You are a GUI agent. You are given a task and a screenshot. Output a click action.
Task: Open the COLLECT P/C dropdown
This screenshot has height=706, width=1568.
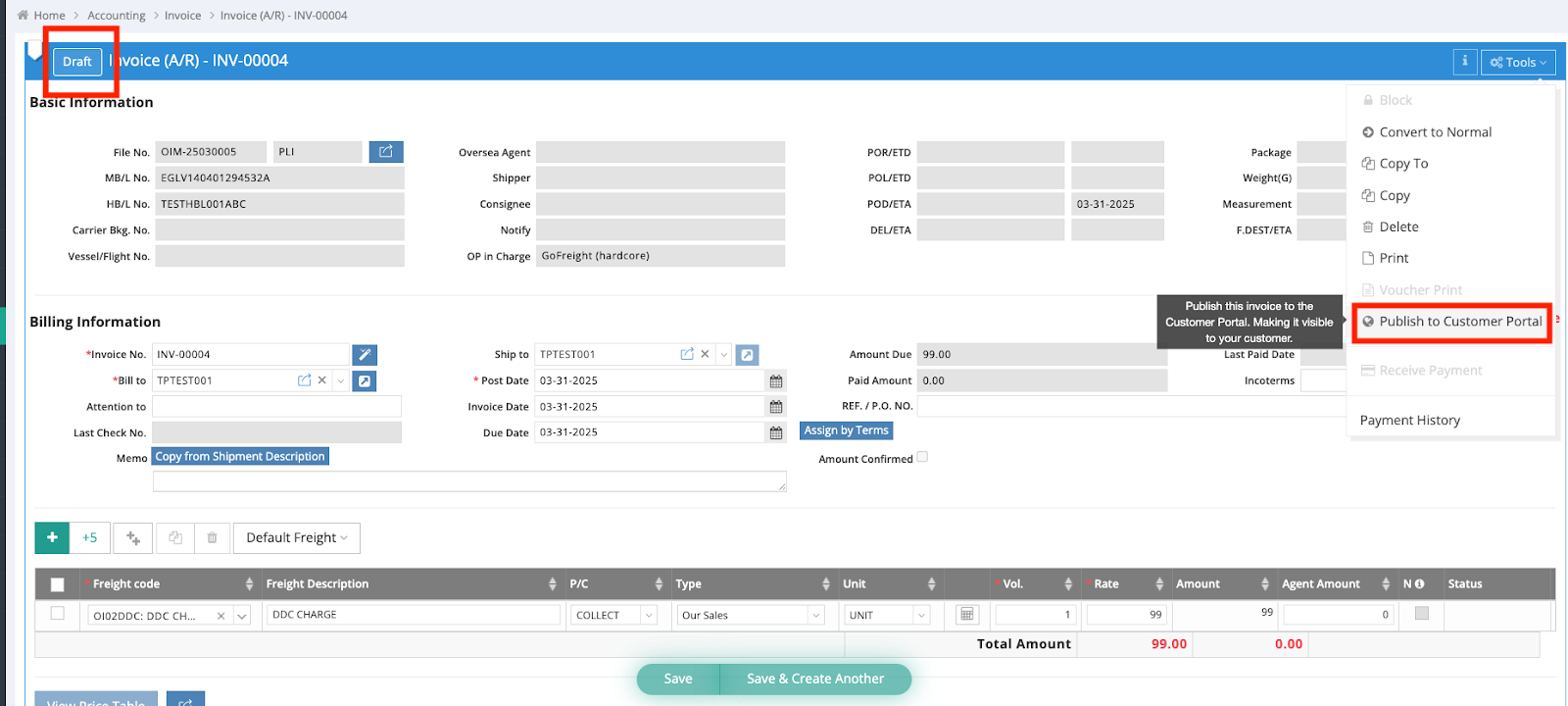[613, 615]
